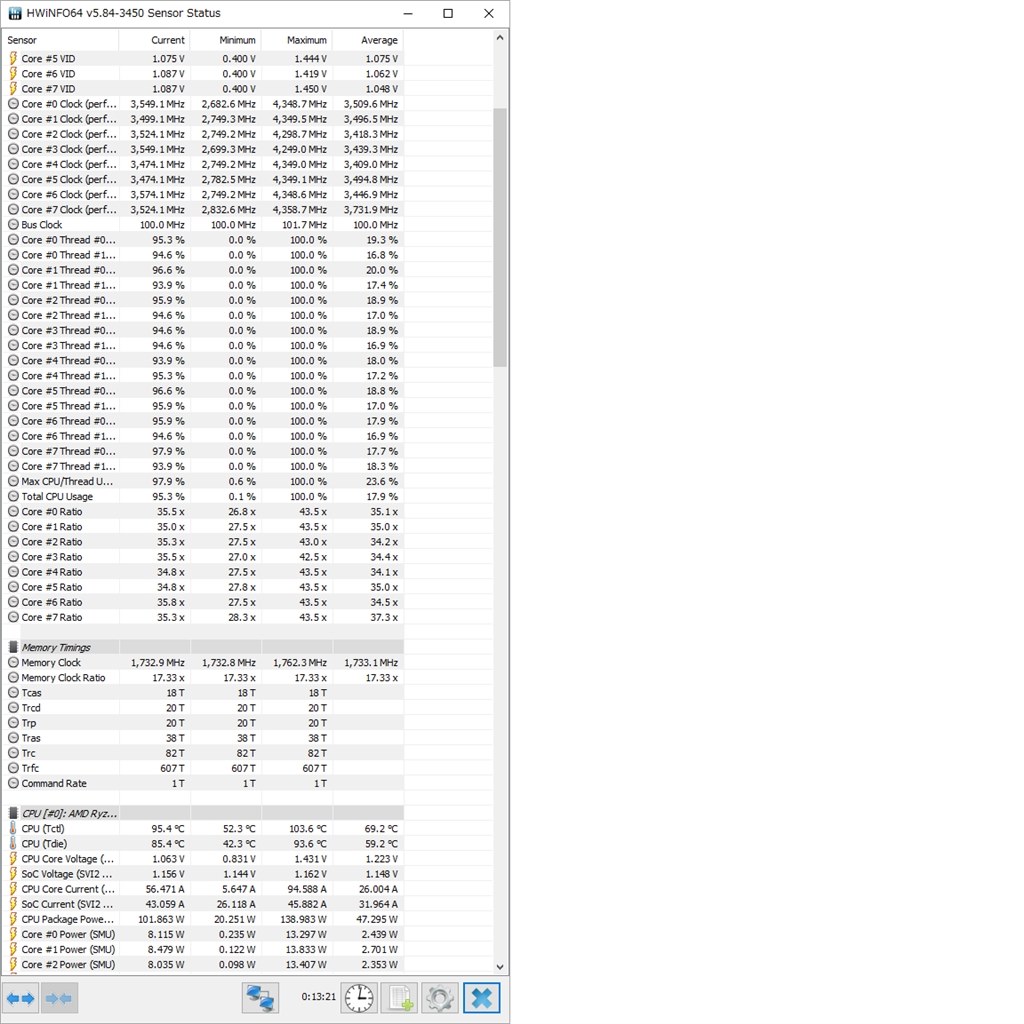This screenshot has height=1024, width=1024.
Task: Click the scrollbar down arrow
Action: pos(500,967)
